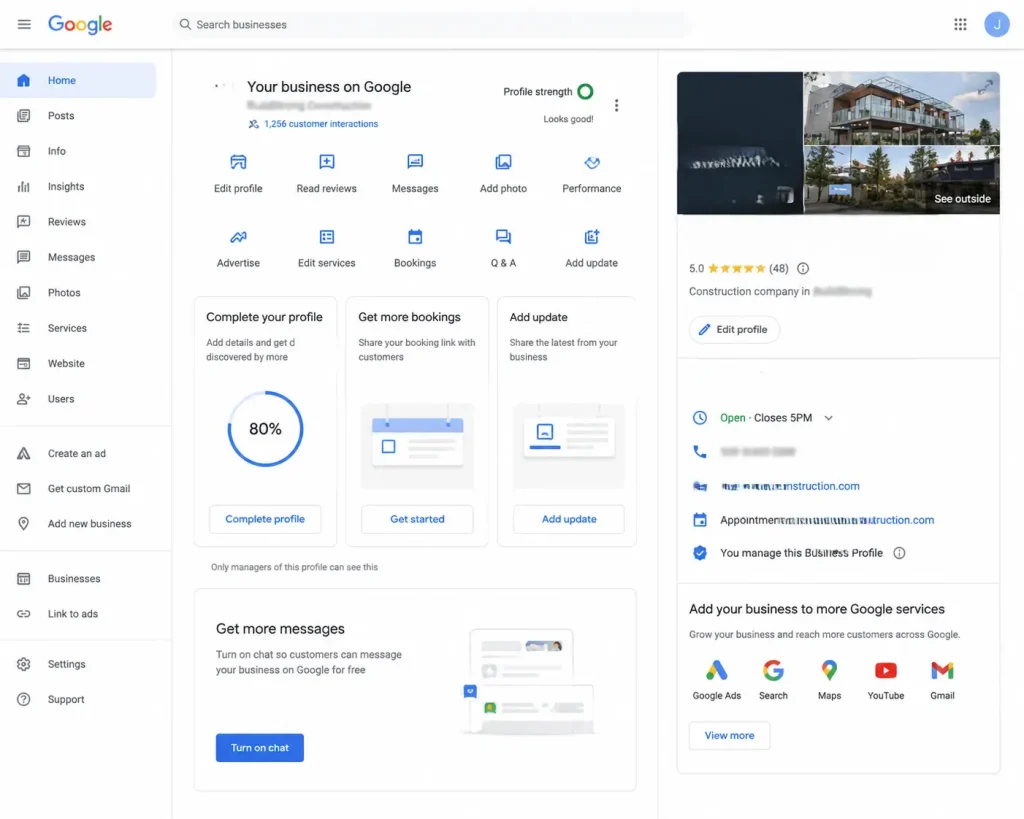Open Reviews in the sidebar
This screenshot has width=1024, height=819.
(78, 222)
